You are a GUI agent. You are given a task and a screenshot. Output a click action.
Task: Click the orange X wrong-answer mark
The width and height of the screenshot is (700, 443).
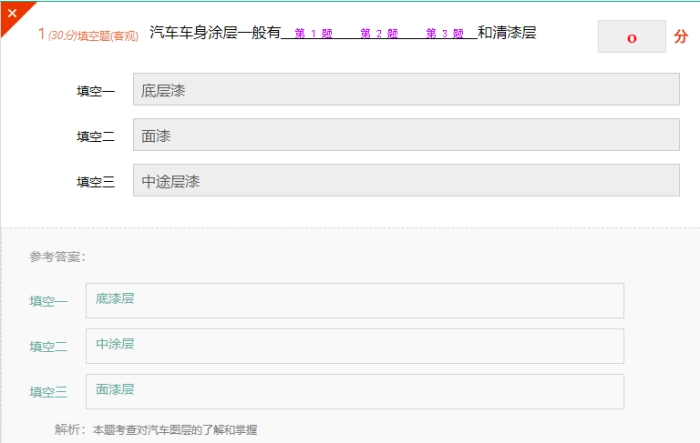12,13
